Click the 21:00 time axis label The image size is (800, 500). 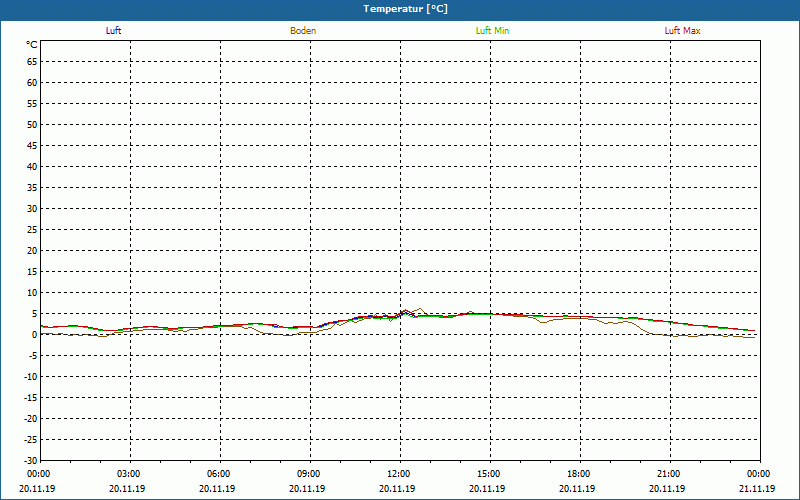pos(667,474)
